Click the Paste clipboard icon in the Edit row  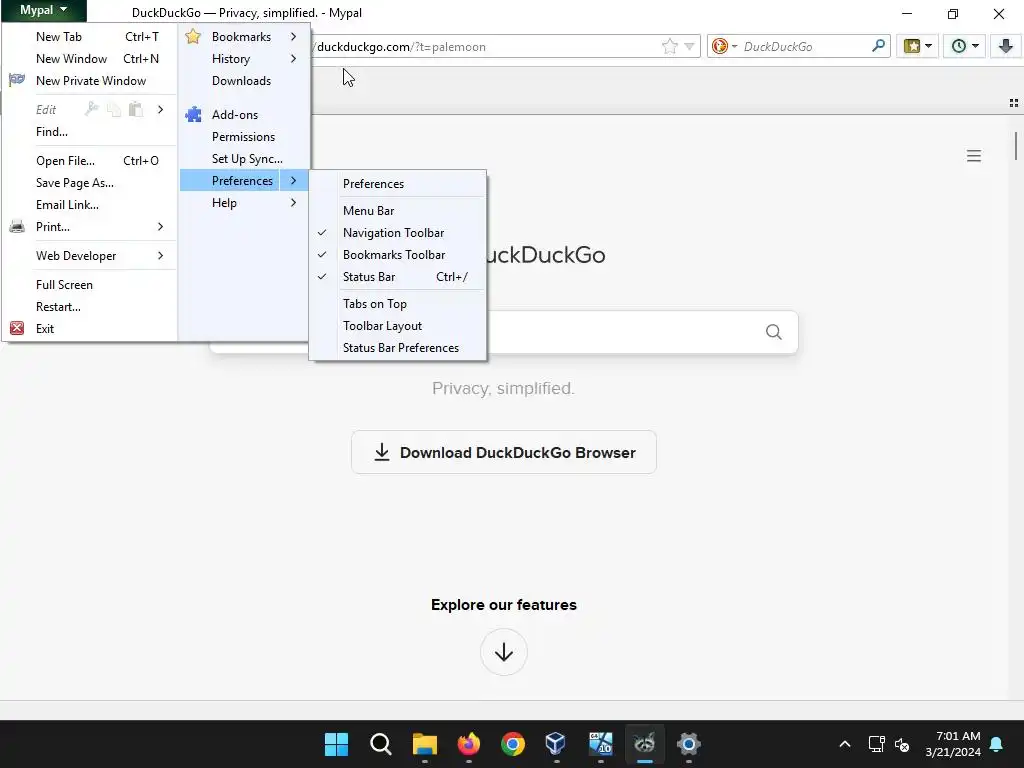coord(136,109)
